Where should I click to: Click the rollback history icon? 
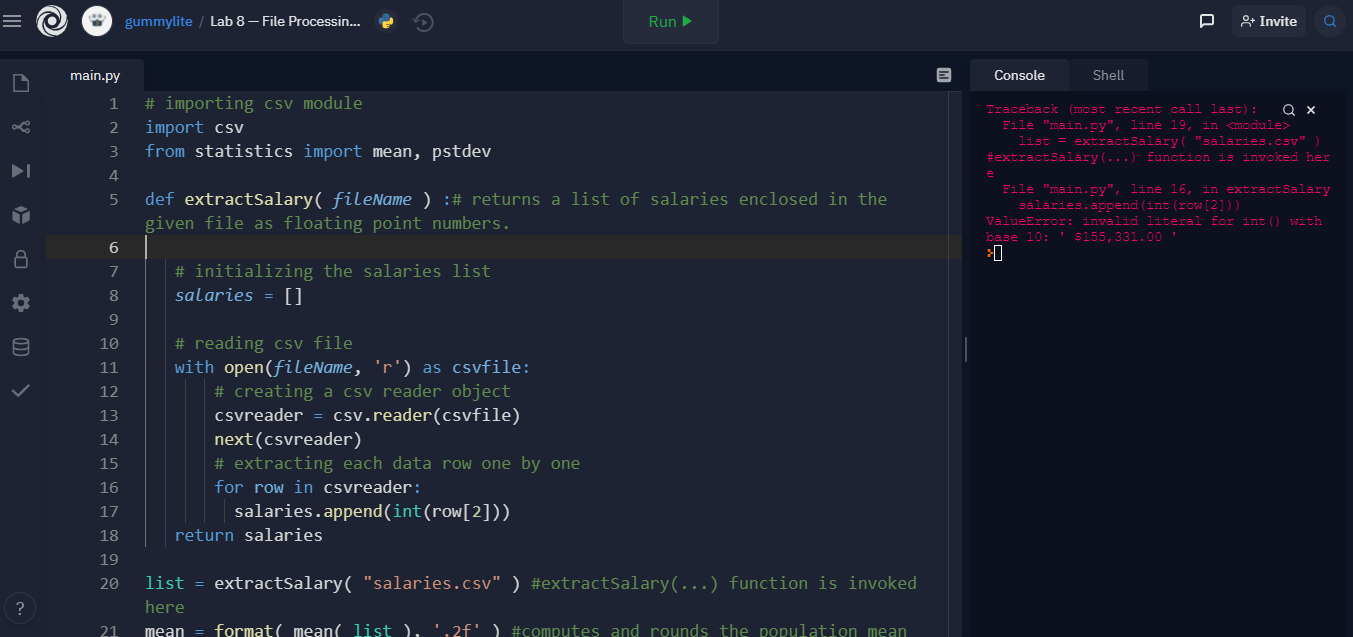point(423,20)
